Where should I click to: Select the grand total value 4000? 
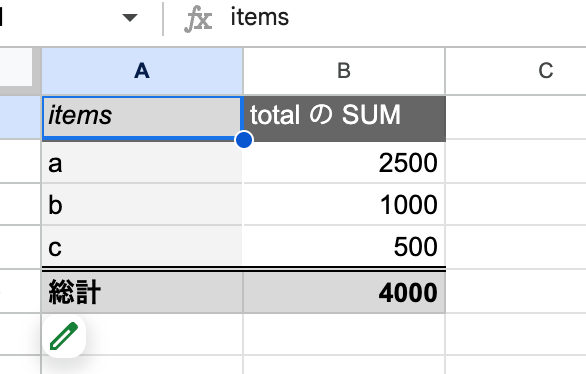[344, 292]
